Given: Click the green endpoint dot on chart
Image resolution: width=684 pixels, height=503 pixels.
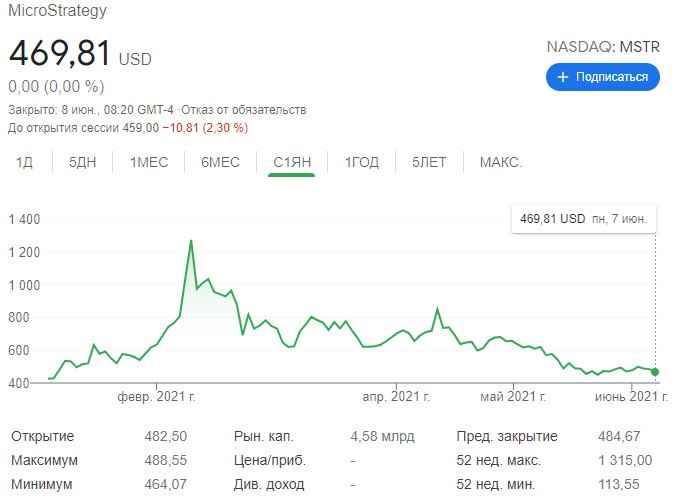Looking at the screenshot, I should click(x=655, y=372).
